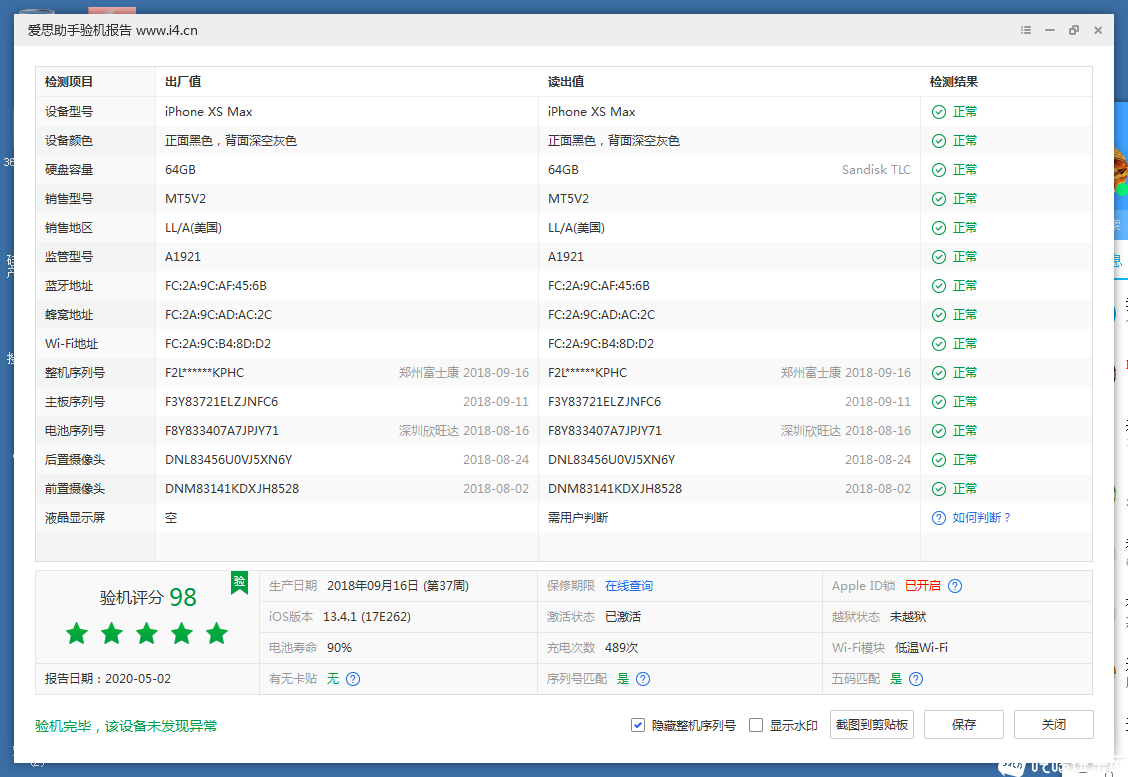Viewport: 1128px width, 777px height.
Task: Select the factory value MT5V2 cell
Action: coord(186,199)
